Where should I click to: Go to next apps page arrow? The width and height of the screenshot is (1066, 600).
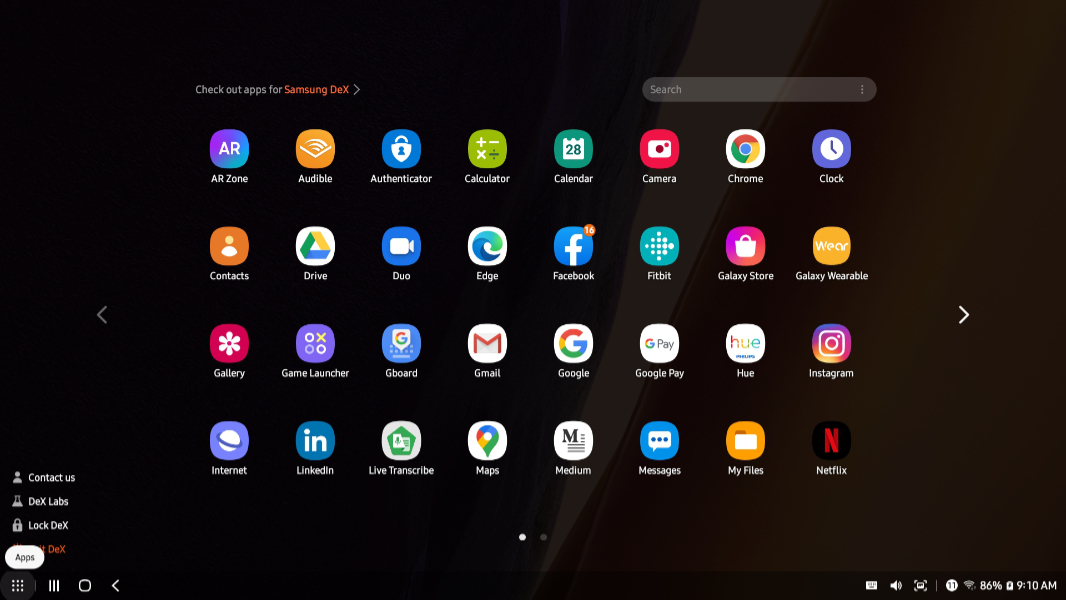click(x=963, y=315)
